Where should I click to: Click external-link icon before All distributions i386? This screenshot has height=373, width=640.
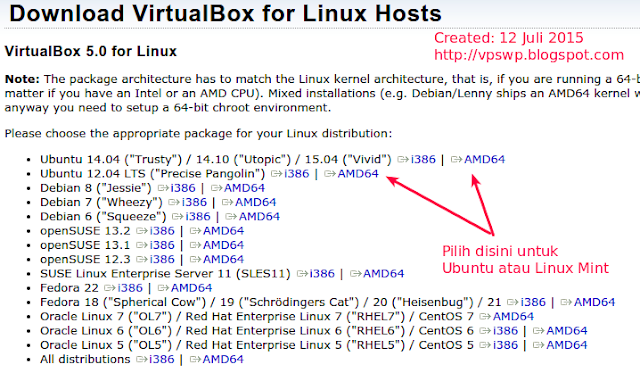[142, 360]
